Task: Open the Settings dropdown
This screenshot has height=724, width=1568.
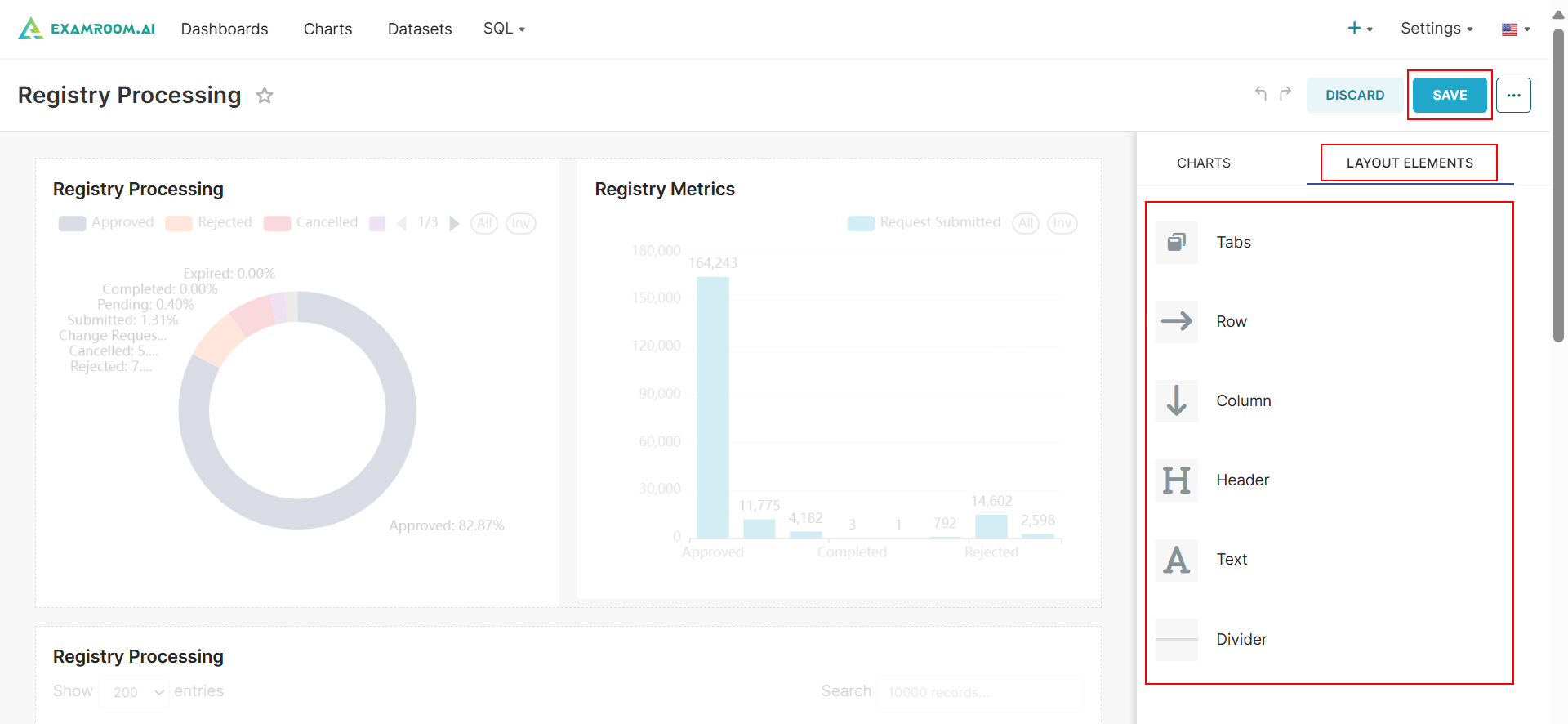Action: tap(1437, 29)
